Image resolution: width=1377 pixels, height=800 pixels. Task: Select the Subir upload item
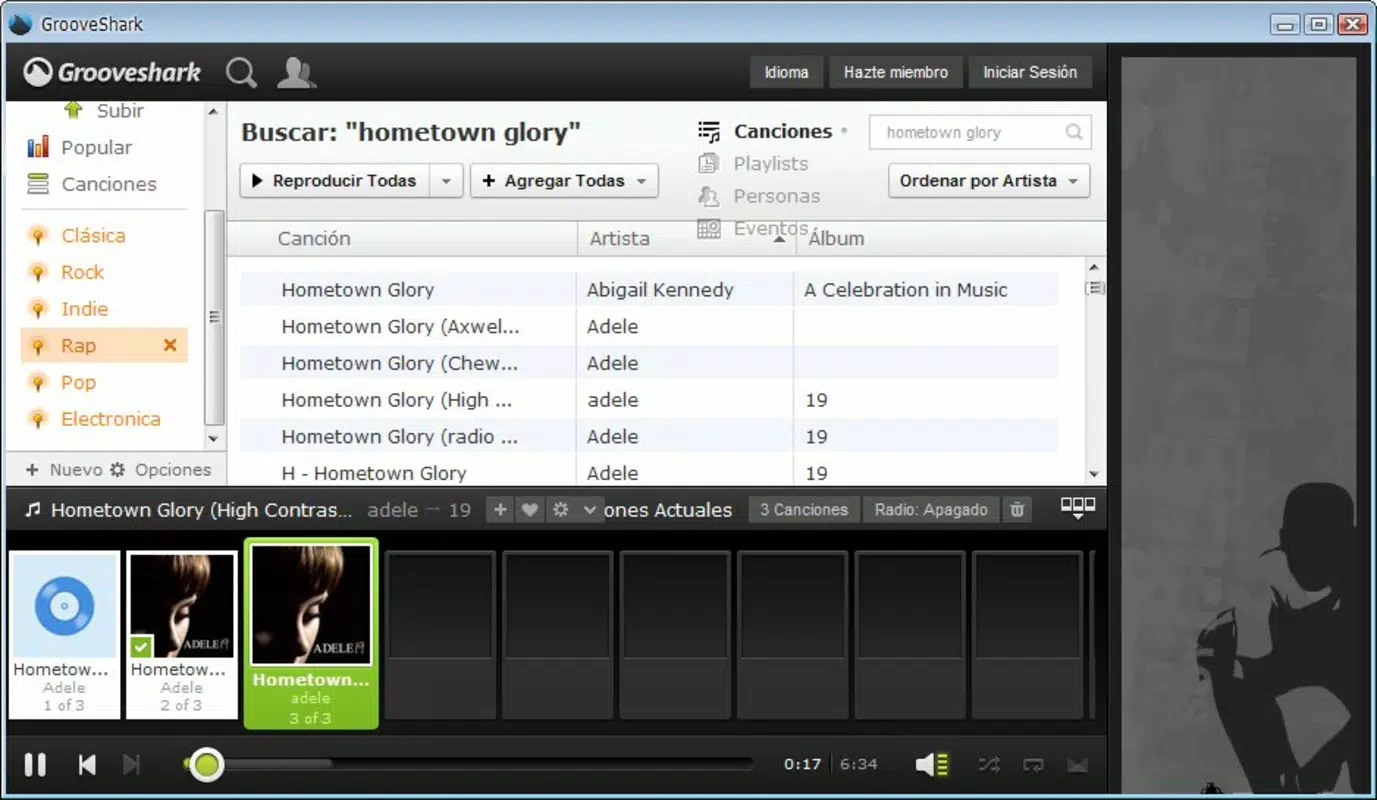pos(104,110)
